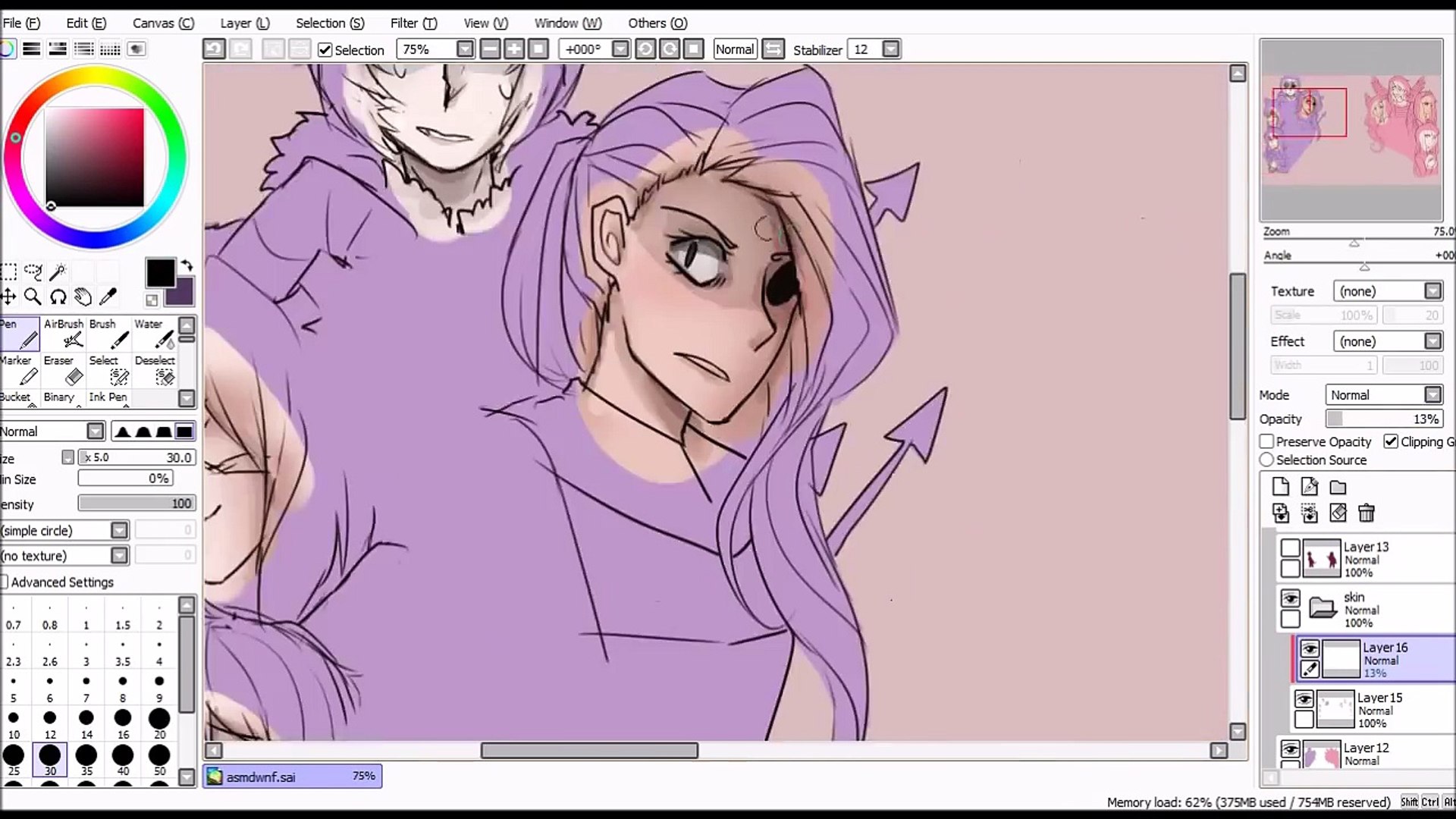Pick the magic wand selection tool

[58, 271]
